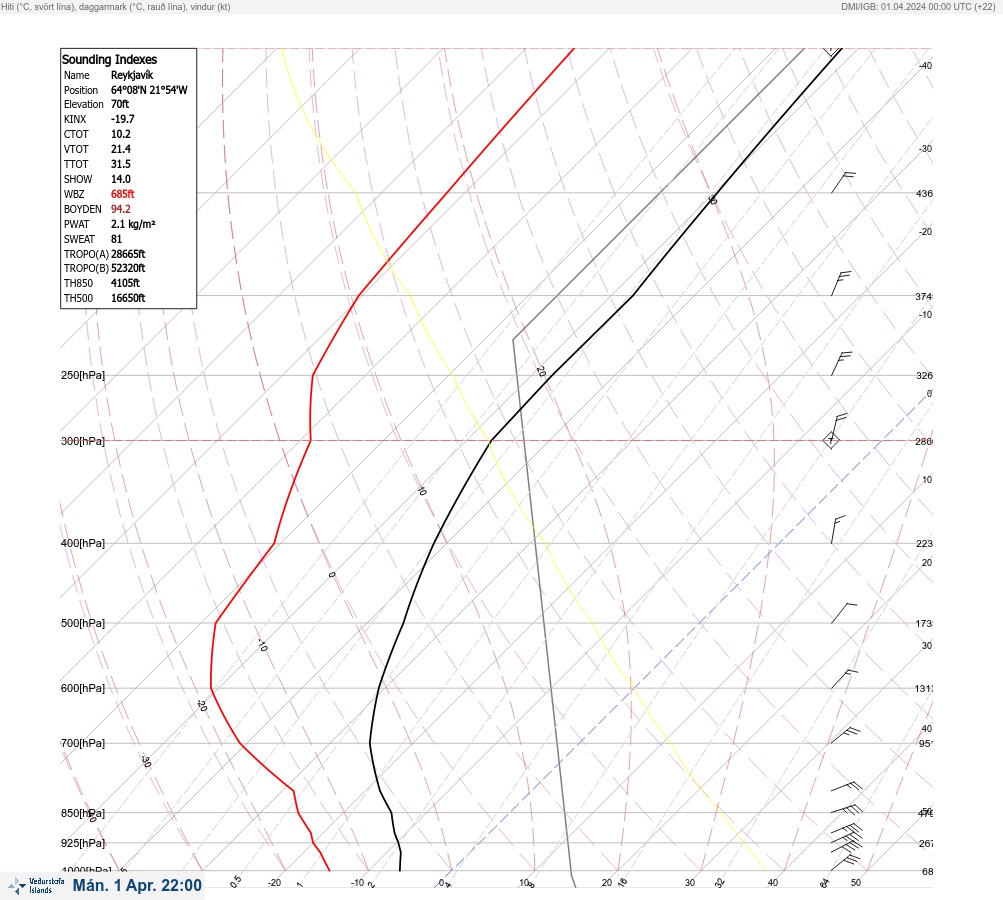The image size is (1003, 900).
Task: Click the TROPO(B) value 52320ft
Action: (128, 268)
